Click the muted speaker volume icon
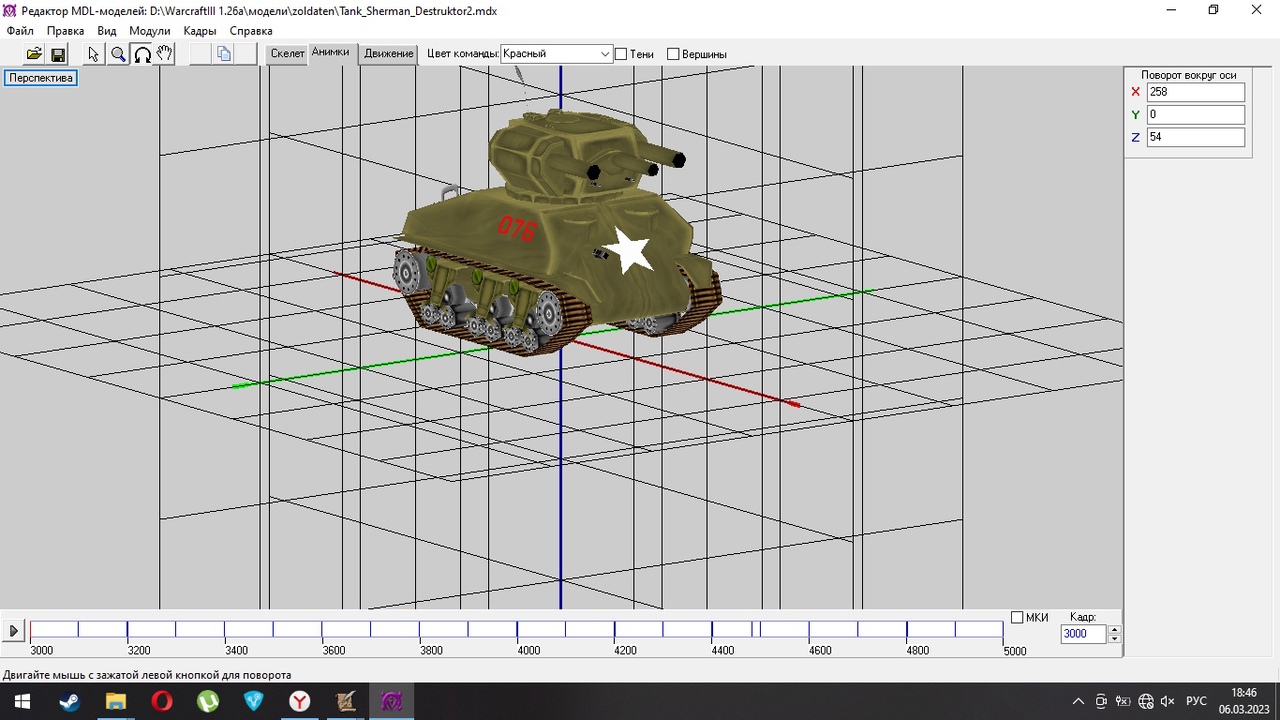This screenshot has width=1280, height=720. pos(1167,701)
